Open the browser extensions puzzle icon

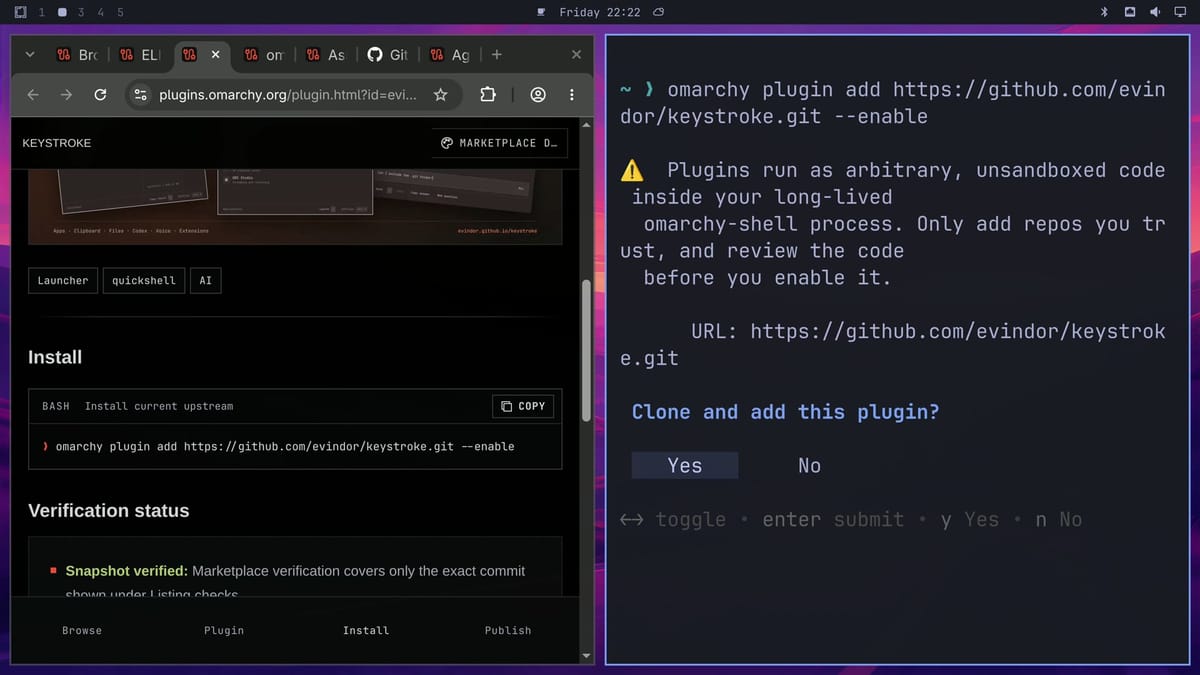[488, 95]
